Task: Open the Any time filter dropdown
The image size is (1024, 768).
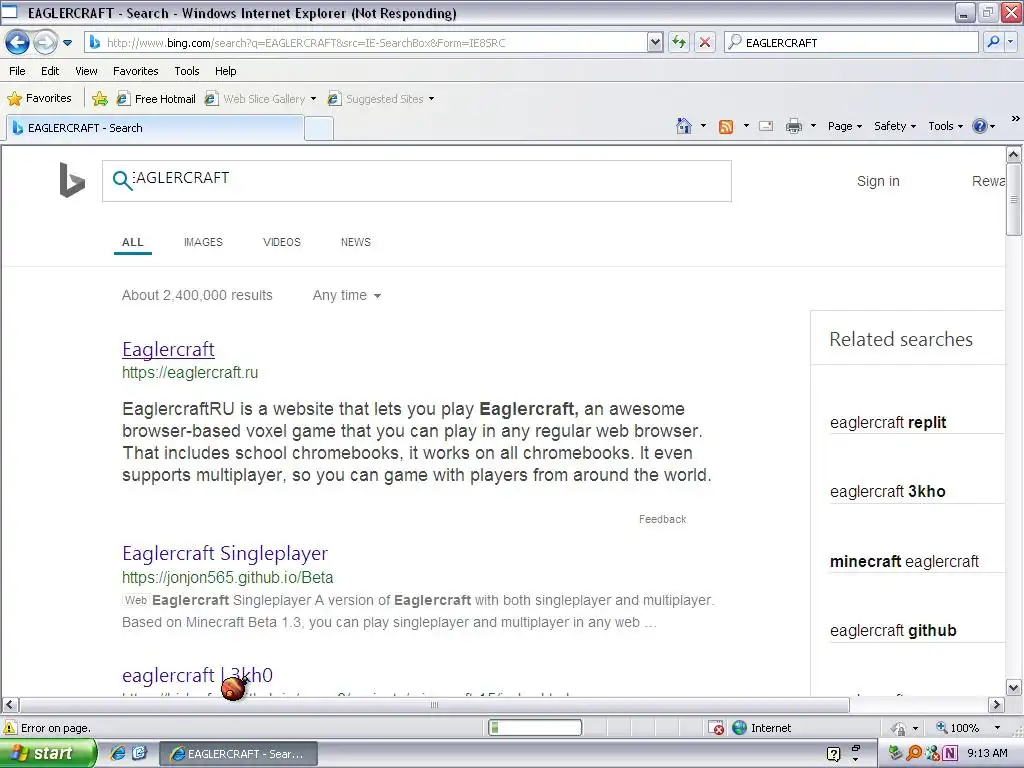Action: pos(346,295)
